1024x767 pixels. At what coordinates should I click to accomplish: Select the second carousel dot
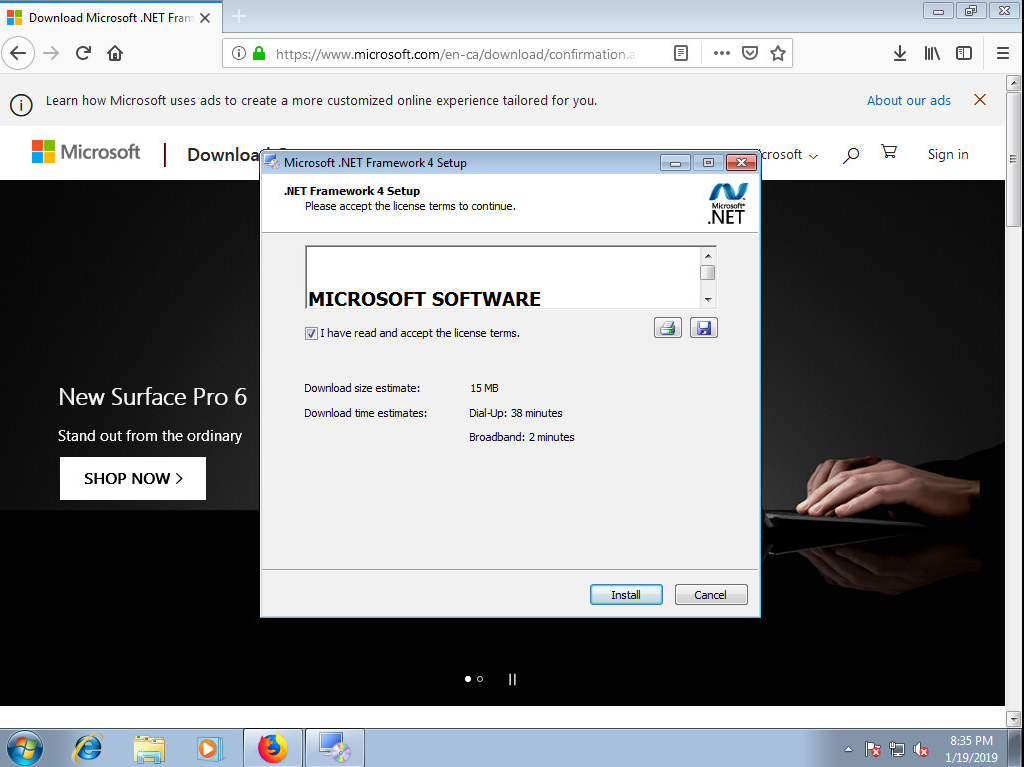(480, 679)
